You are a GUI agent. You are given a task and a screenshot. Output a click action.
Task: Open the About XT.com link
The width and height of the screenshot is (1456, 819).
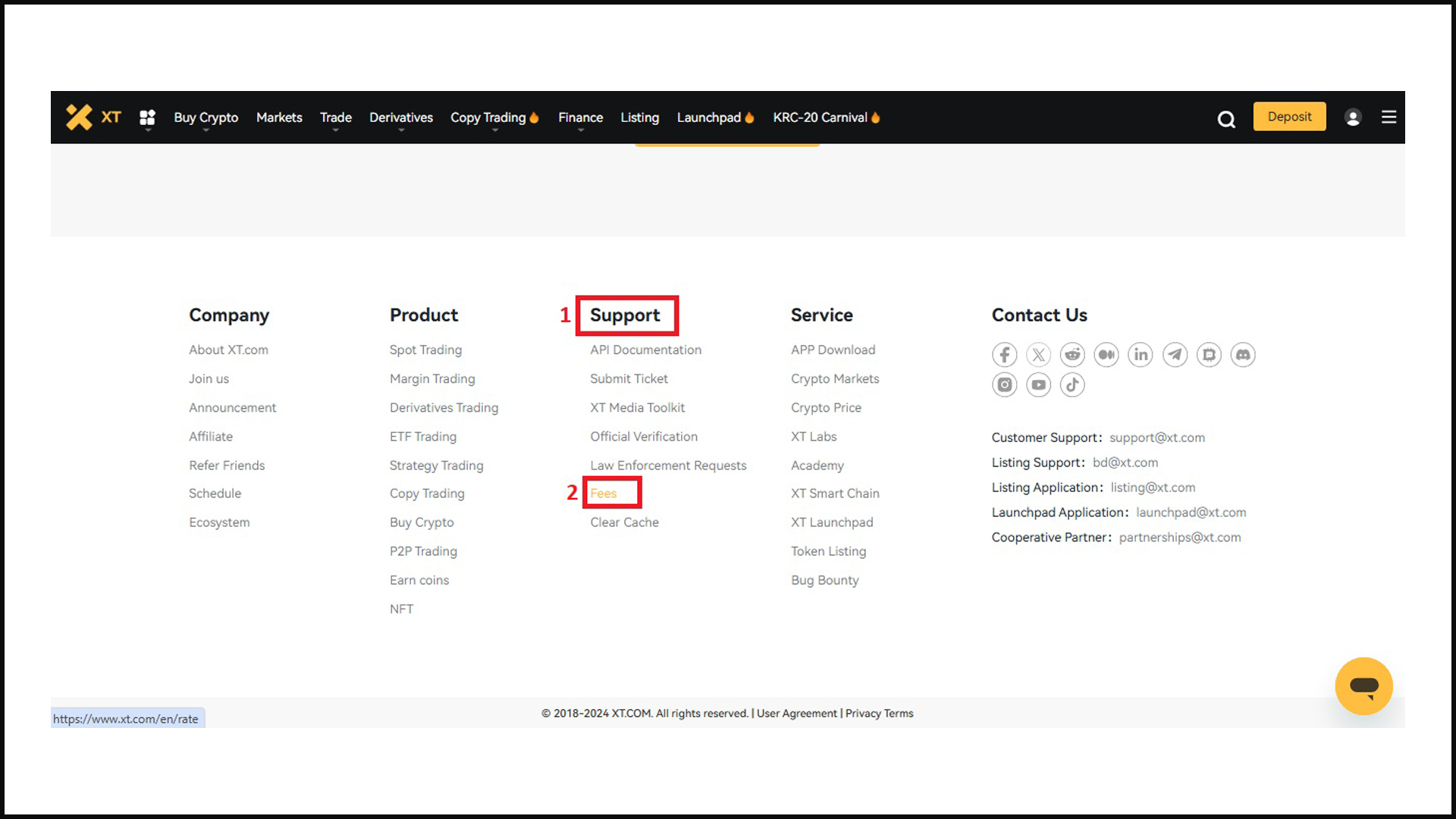[228, 350]
